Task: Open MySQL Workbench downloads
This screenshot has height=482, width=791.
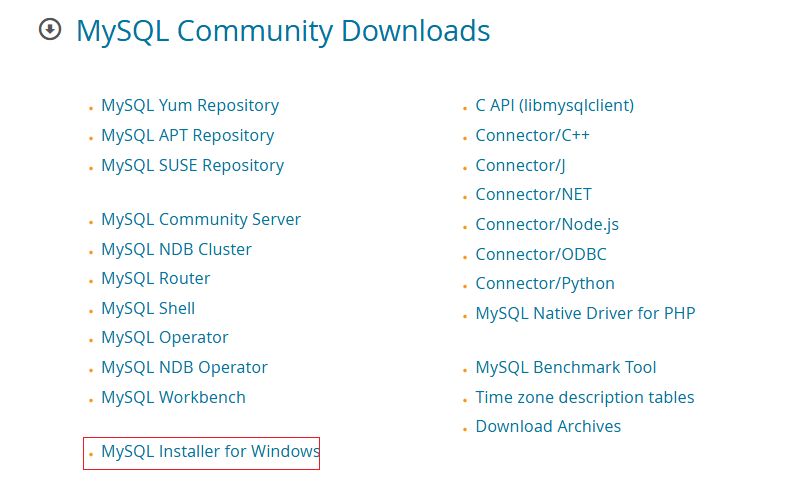Action: 174,398
